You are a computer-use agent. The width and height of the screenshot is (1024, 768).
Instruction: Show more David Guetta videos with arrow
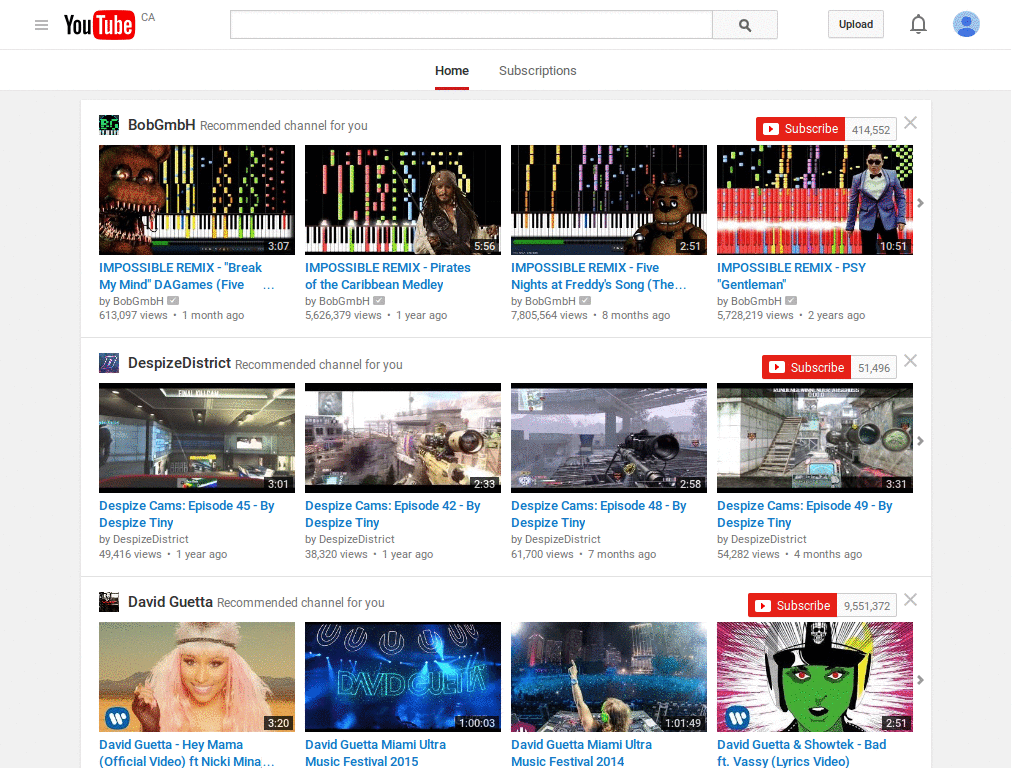click(x=920, y=680)
